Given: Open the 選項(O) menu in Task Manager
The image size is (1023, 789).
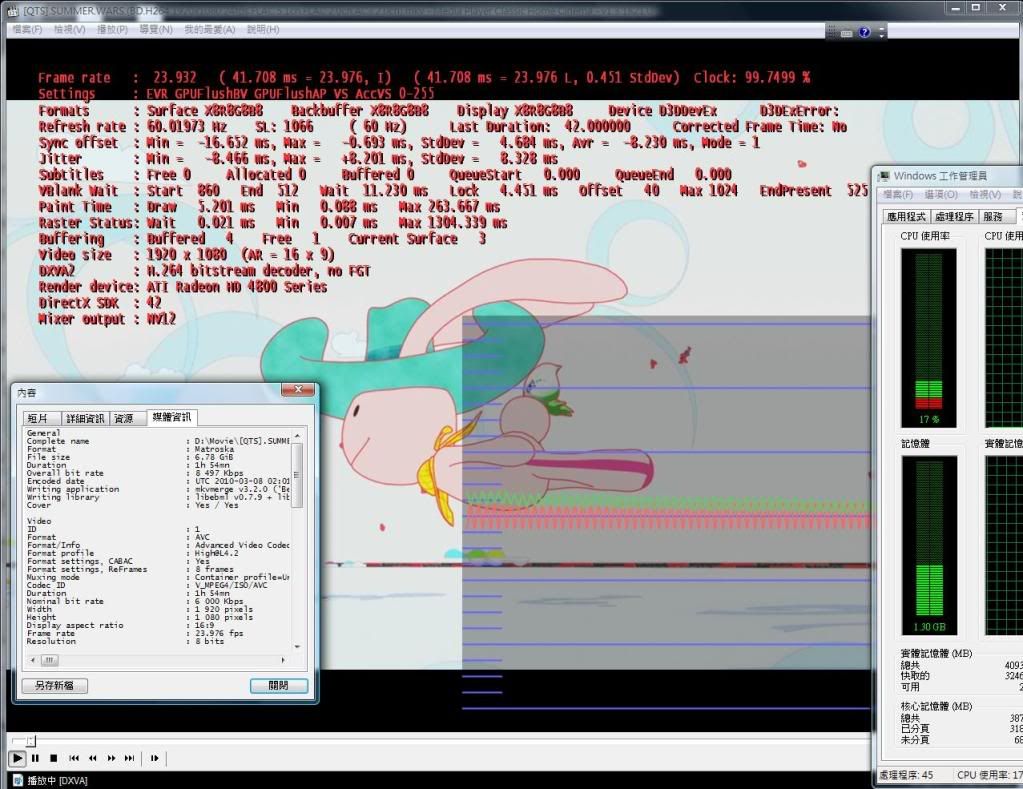Looking at the screenshot, I should 941,194.
